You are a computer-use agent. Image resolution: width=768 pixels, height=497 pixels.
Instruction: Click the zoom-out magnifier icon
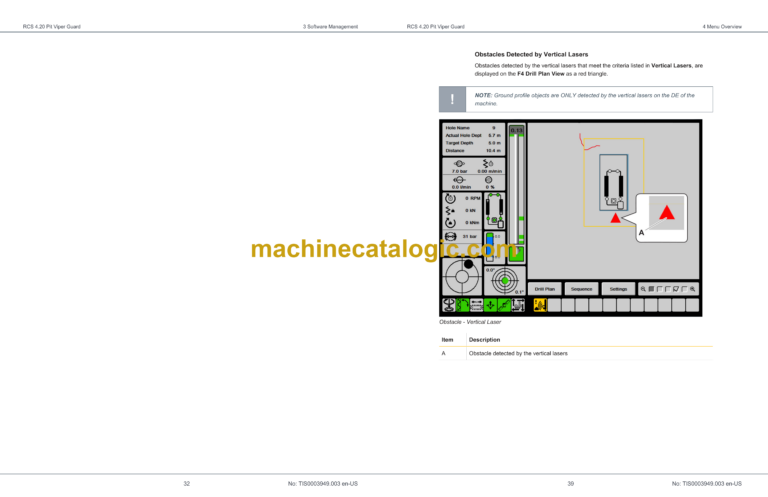(x=643, y=289)
